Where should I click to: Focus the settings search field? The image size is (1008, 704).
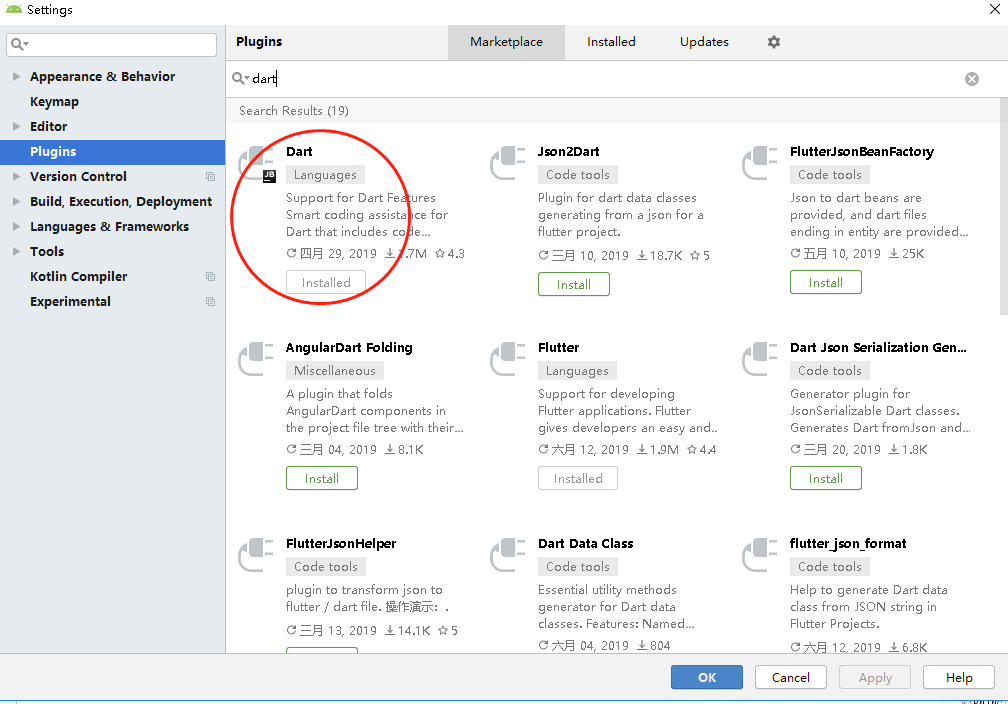[111, 44]
